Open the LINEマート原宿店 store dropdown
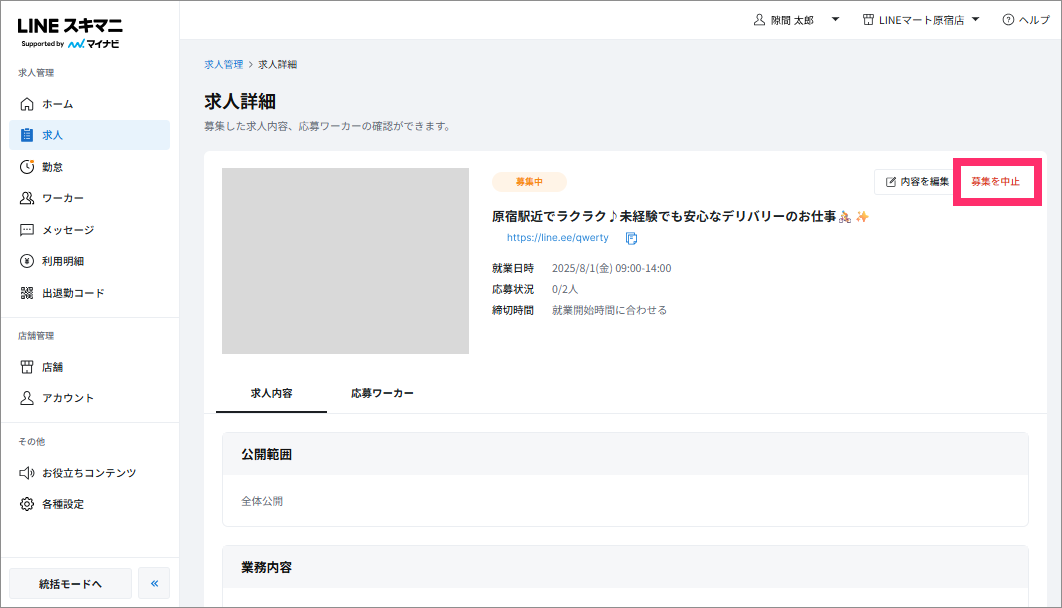Image resolution: width=1062 pixels, height=608 pixels. pyautogui.click(x=921, y=20)
